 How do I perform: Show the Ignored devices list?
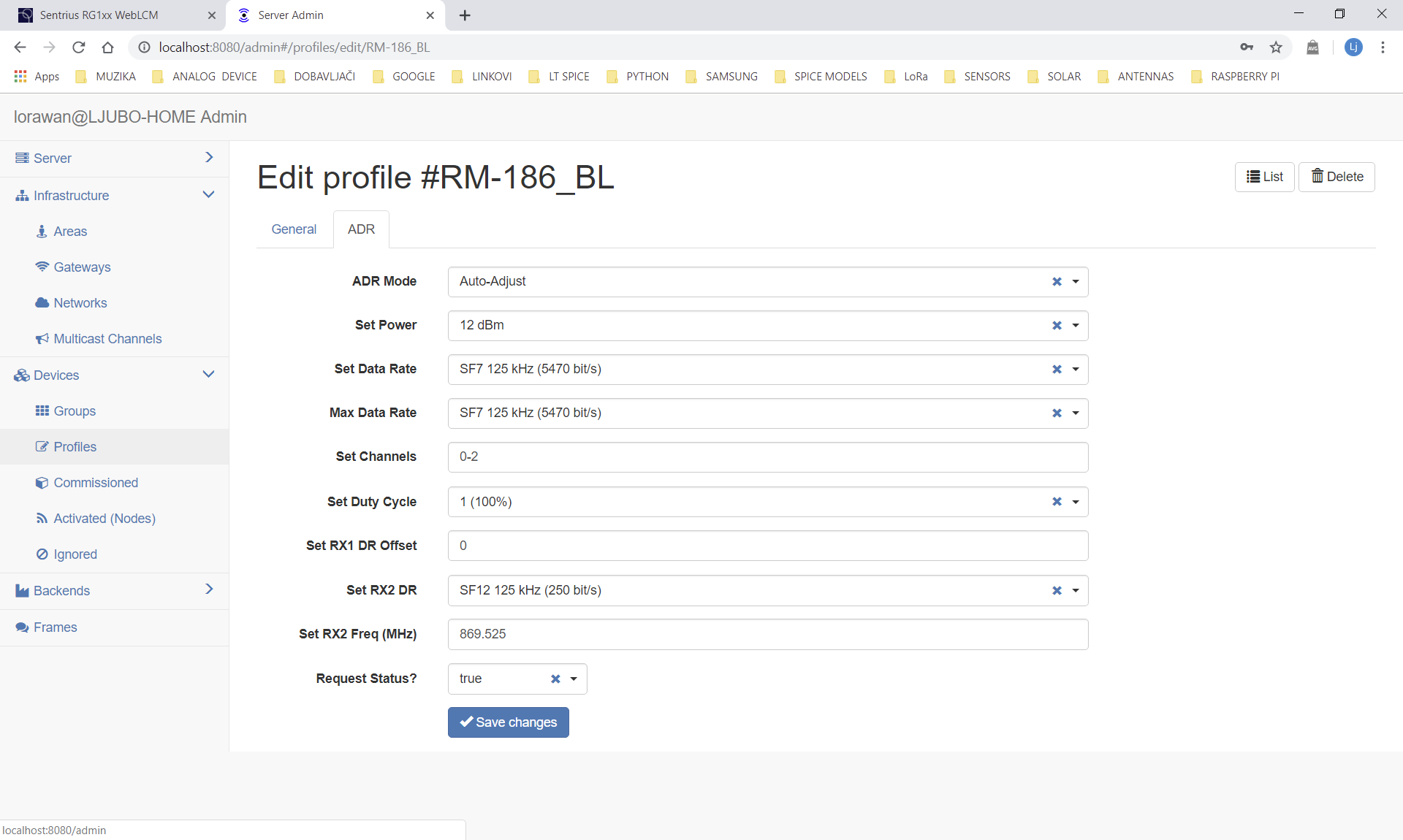coord(75,554)
